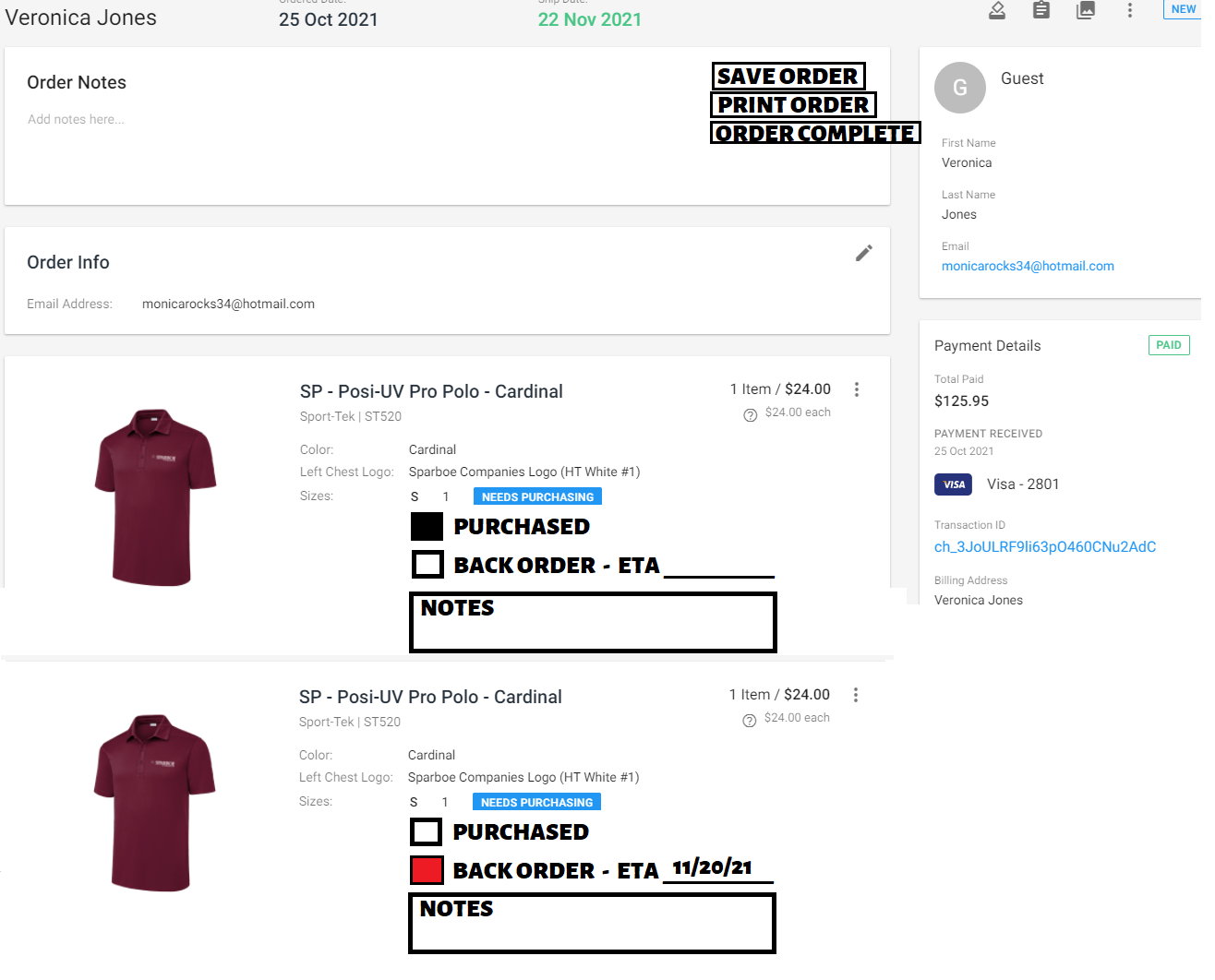
Task: Click the stamp/approval icon in header
Action: click(997, 10)
